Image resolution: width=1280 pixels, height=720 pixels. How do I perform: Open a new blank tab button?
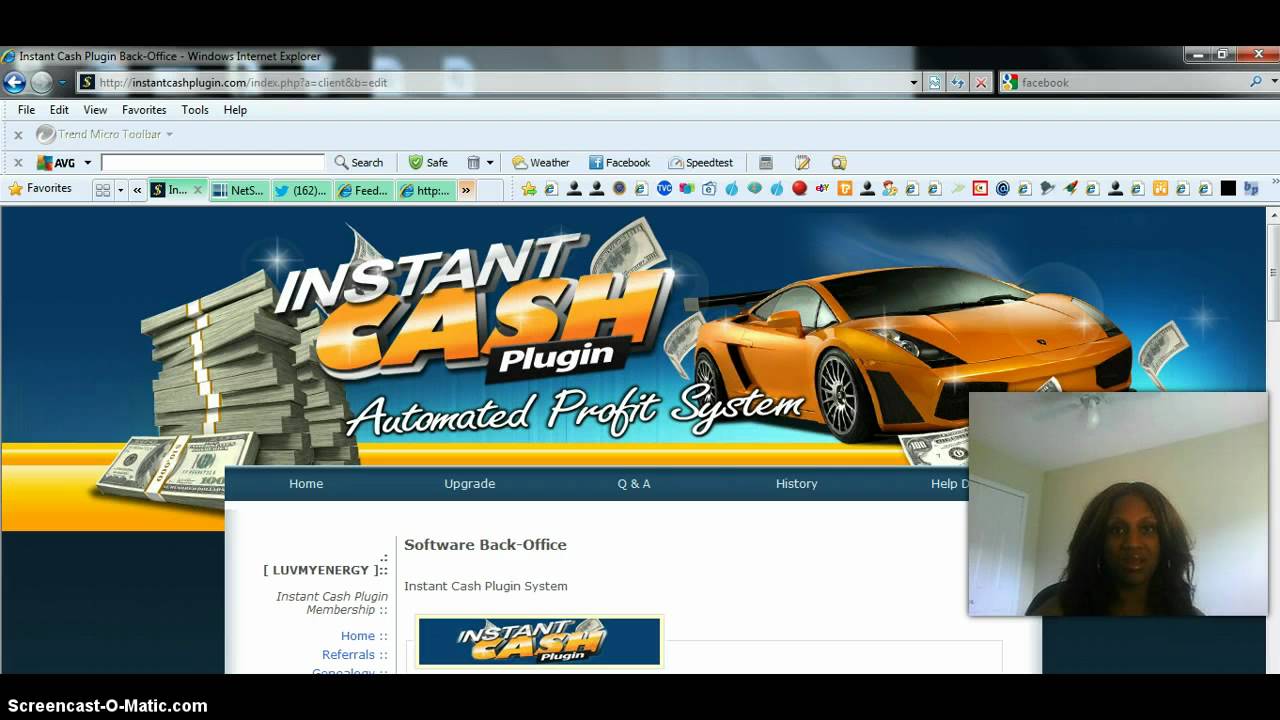click(490, 190)
